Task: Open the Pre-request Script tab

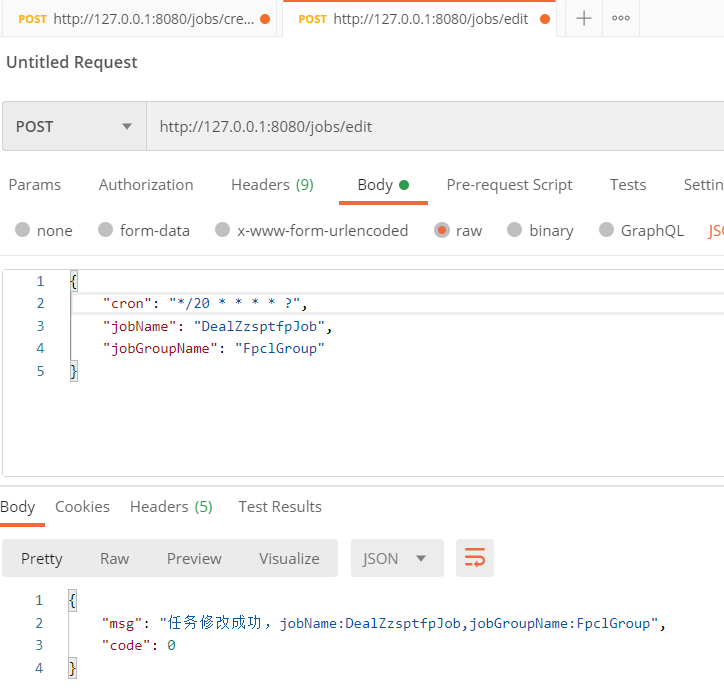Action: [x=509, y=185]
